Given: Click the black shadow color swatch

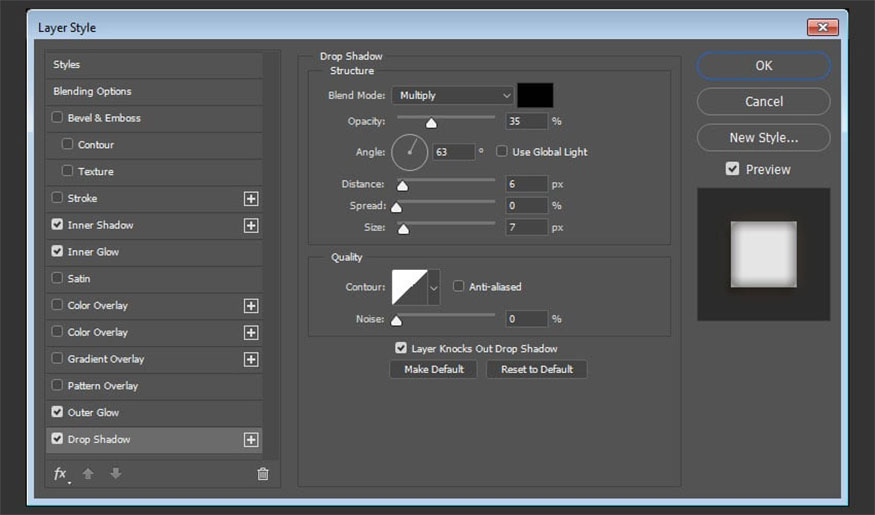Looking at the screenshot, I should [x=535, y=95].
